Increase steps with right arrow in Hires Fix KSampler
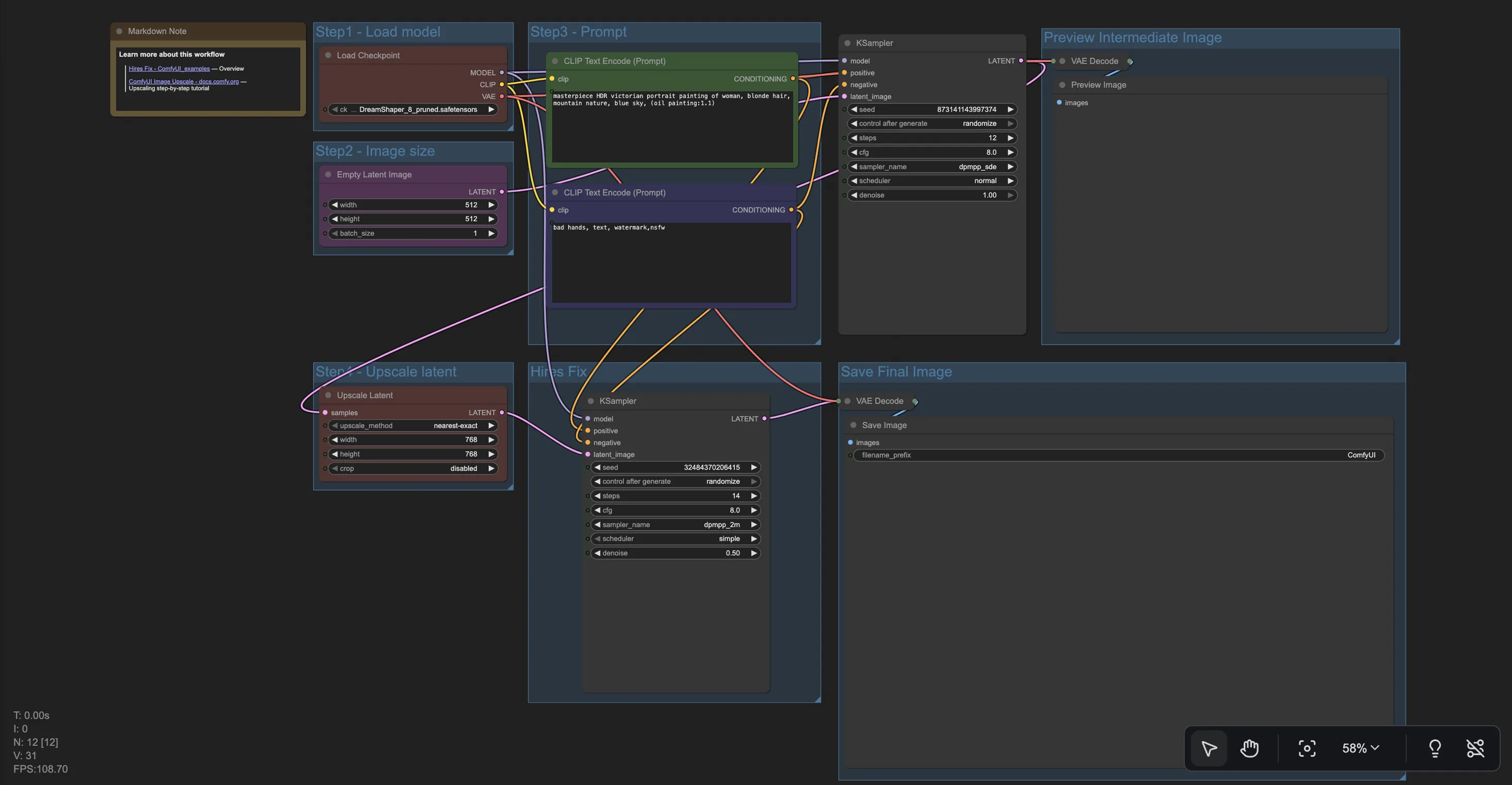This screenshot has height=785, width=1512. [x=753, y=496]
